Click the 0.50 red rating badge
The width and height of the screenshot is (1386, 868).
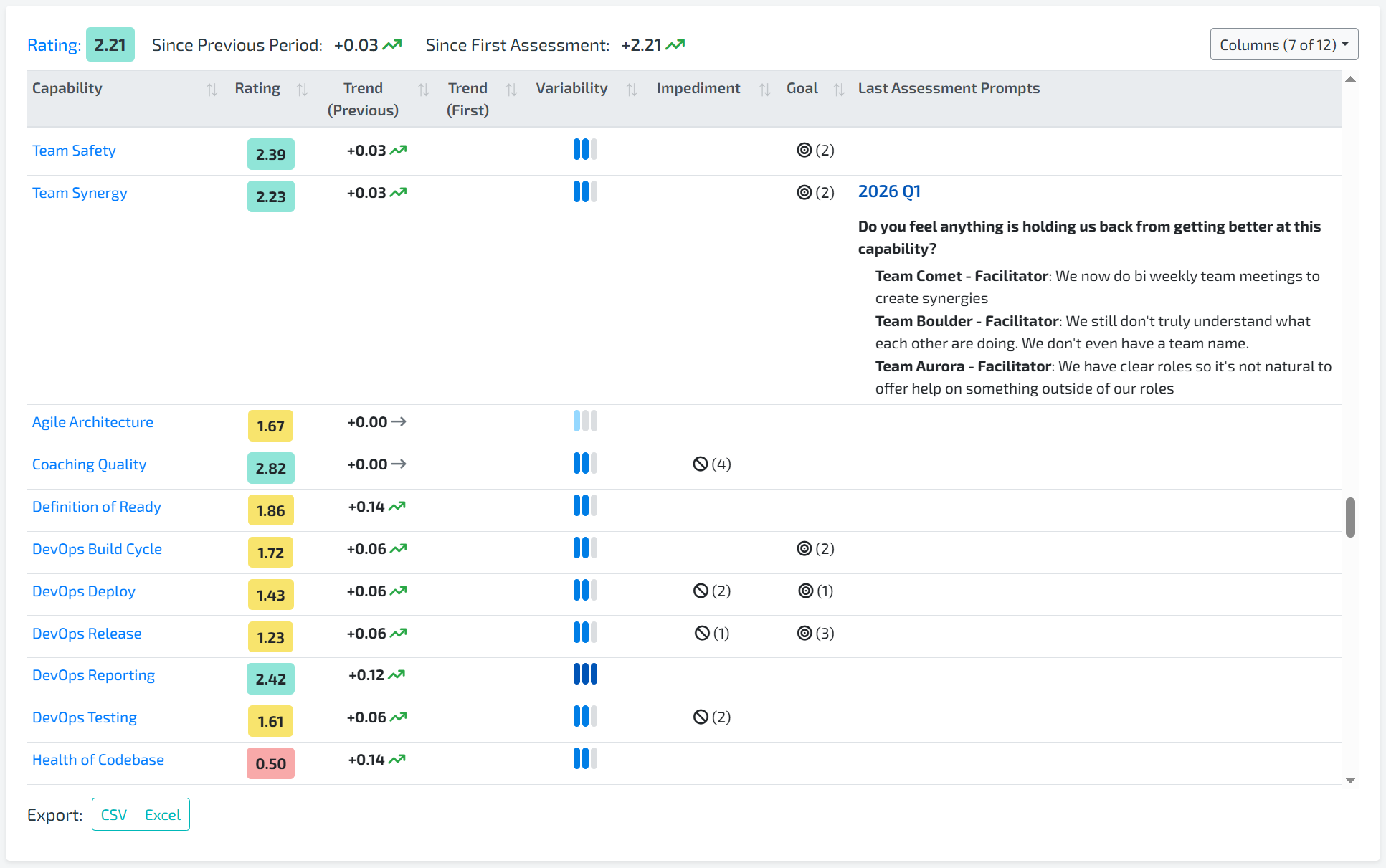pos(270,763)
